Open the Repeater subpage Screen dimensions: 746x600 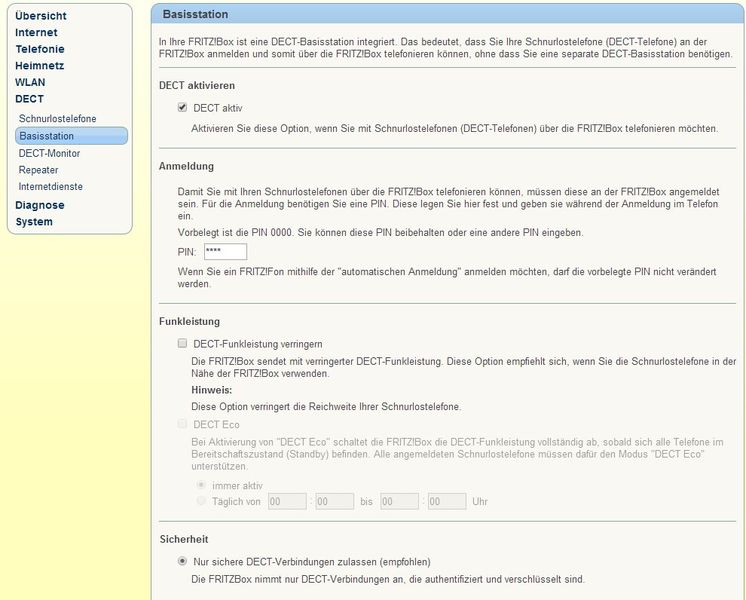click(38, 170)
